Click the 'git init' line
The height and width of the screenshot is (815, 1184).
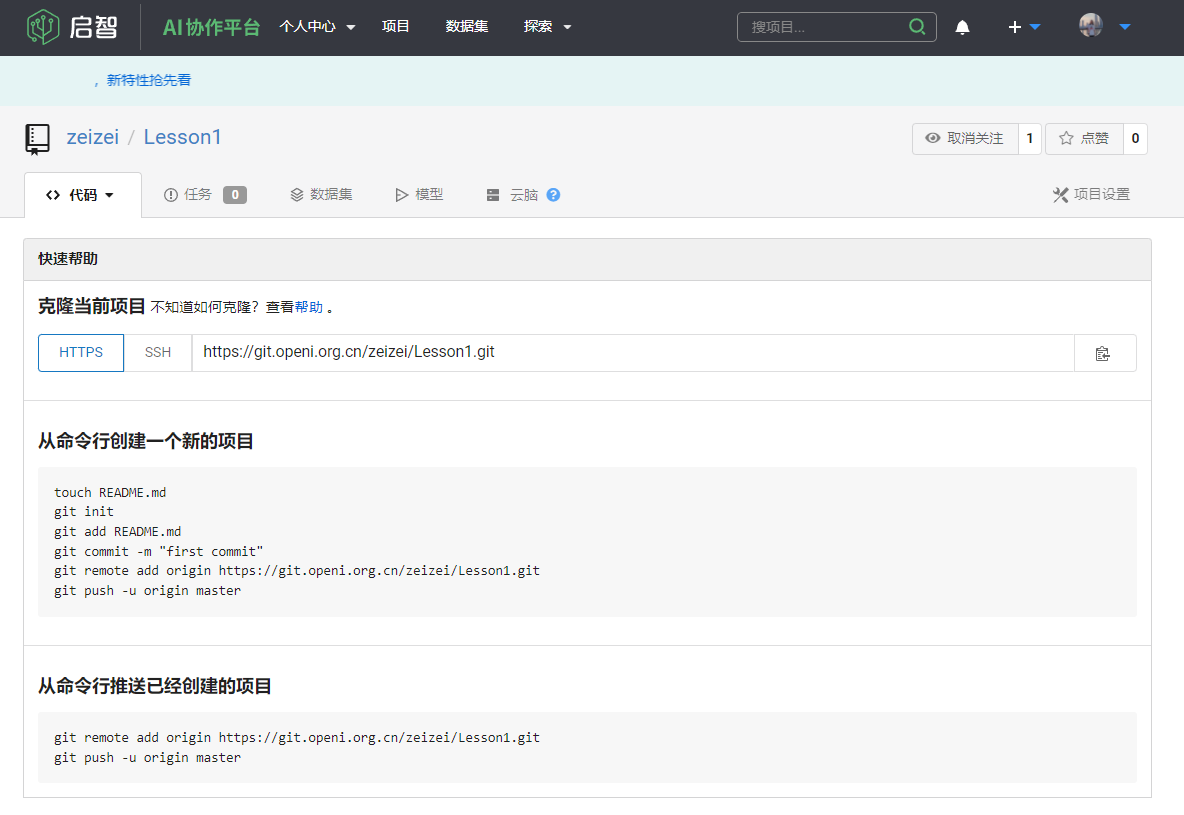point(84,512)
